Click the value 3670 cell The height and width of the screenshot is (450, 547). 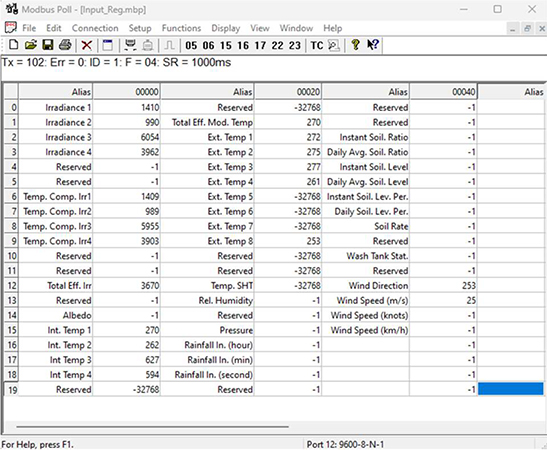click(x=127, y=285)
